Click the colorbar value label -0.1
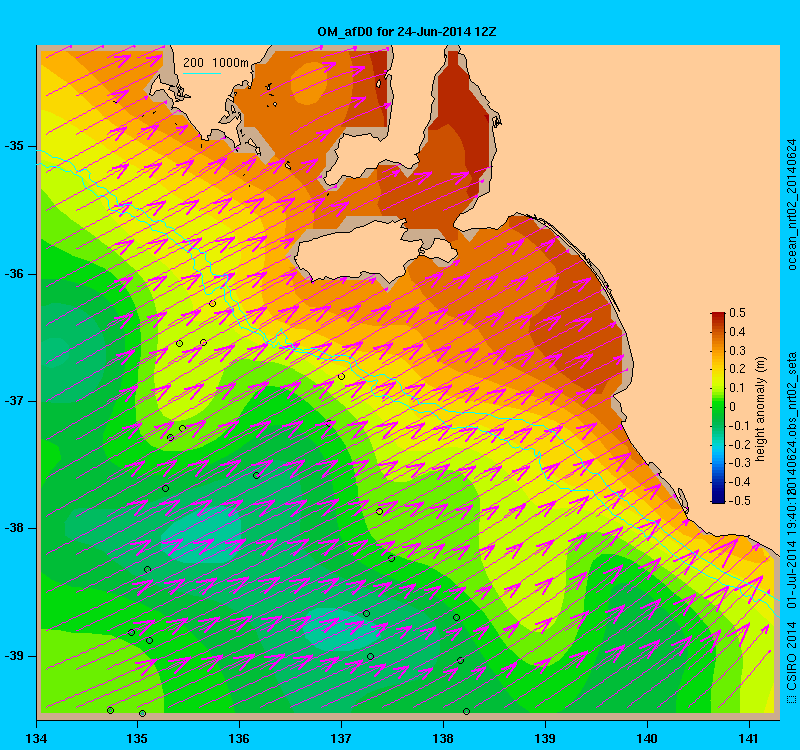The height and width of the screenshot is (750, 800). [738, 426]
